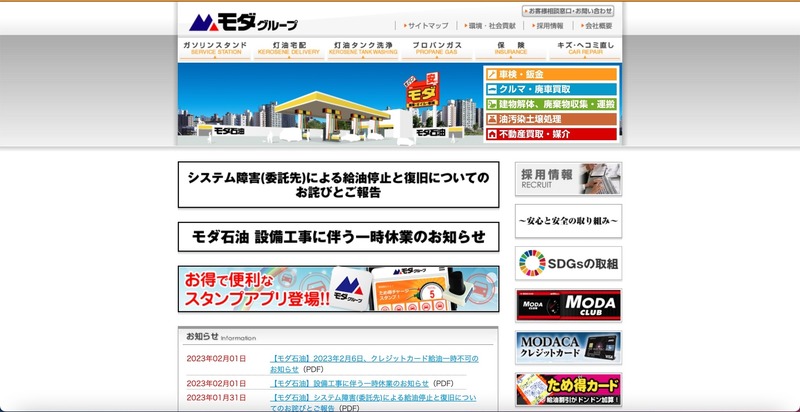Select ガソリンスタンド SERVICE STATION menu
This screenshot has width=800, height=412.
point(215,49)
